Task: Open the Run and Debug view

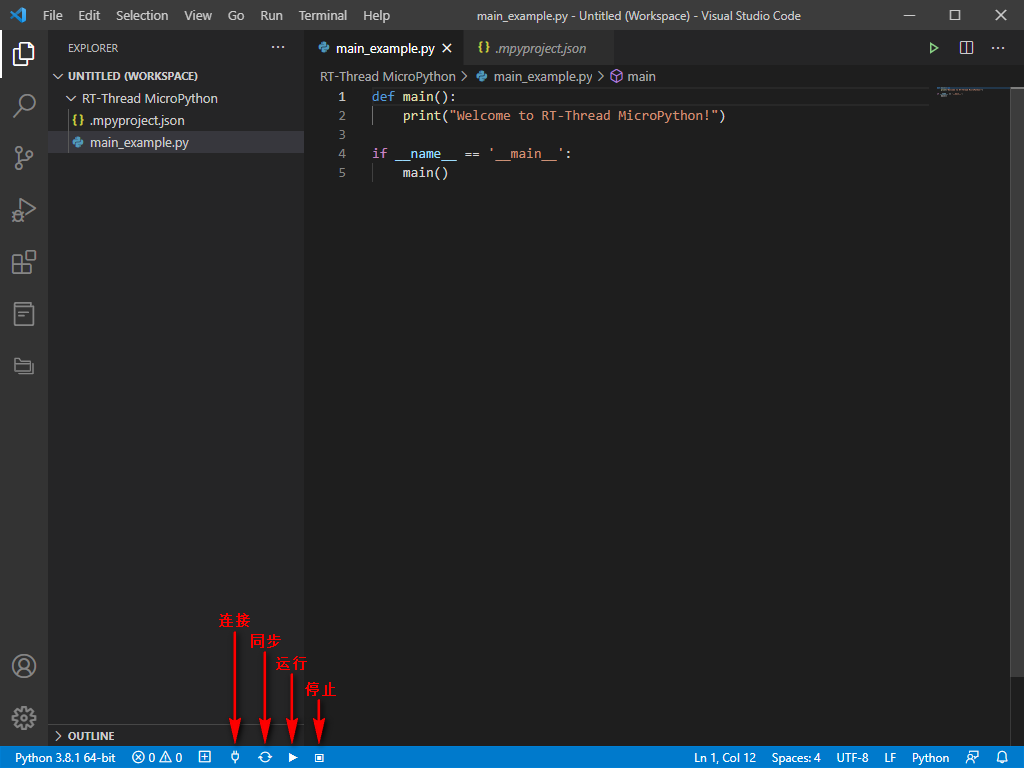Action: 24,210
